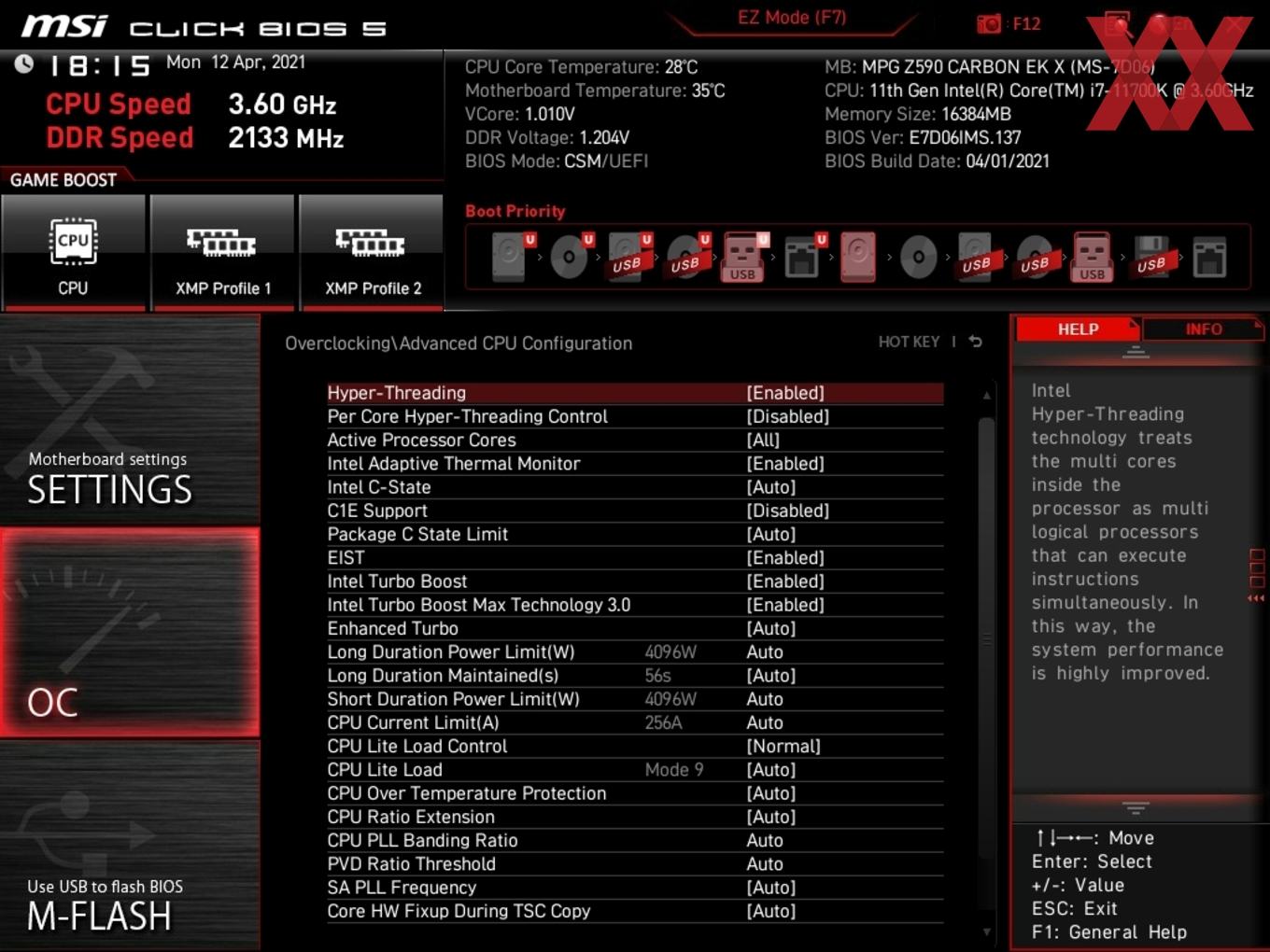Select the Hyper-Threading row label

396,393
